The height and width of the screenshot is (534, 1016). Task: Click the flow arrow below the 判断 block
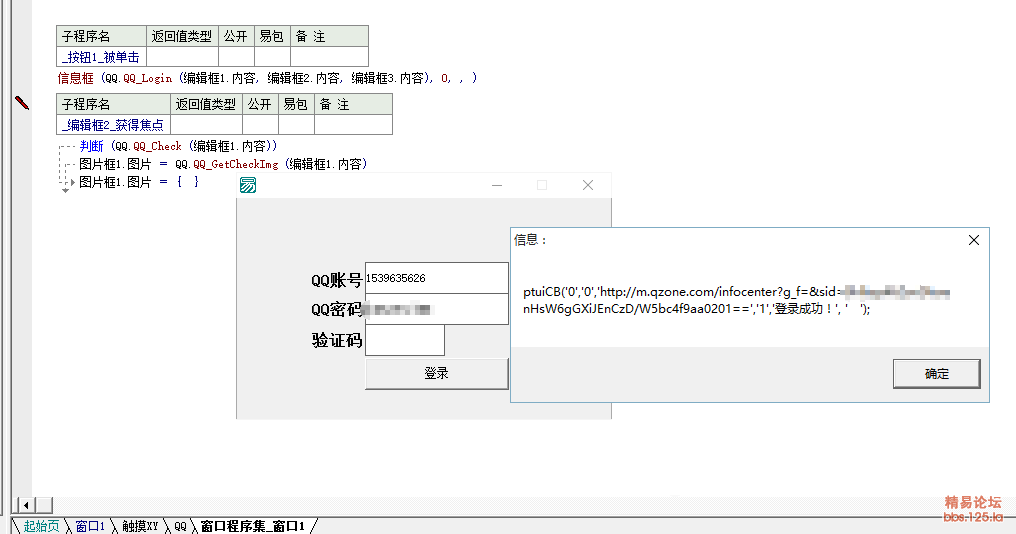(x=65, y=190)
